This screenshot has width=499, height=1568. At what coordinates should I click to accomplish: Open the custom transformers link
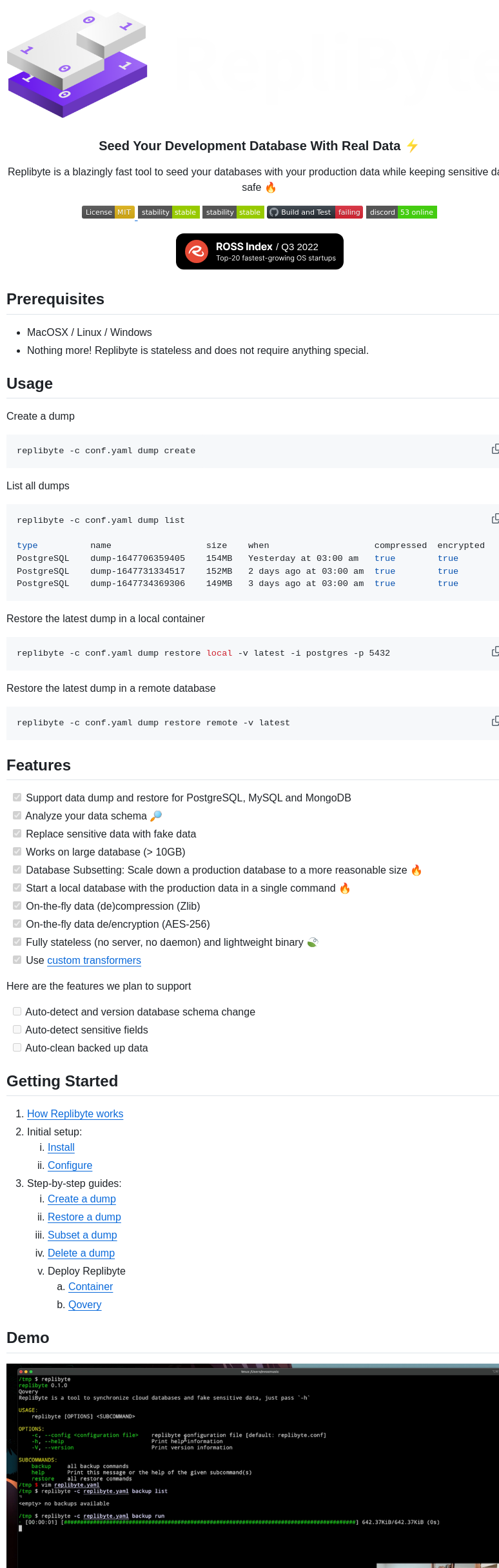(94, 960)
